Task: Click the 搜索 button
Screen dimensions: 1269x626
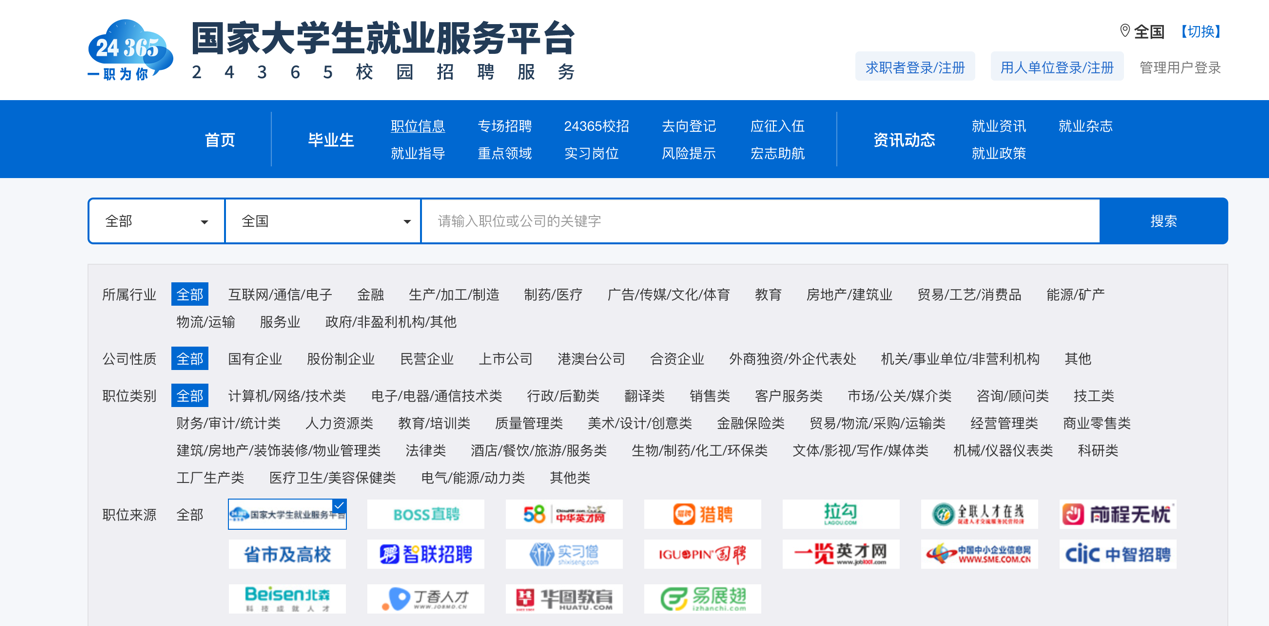Action: click(1163, 221)
